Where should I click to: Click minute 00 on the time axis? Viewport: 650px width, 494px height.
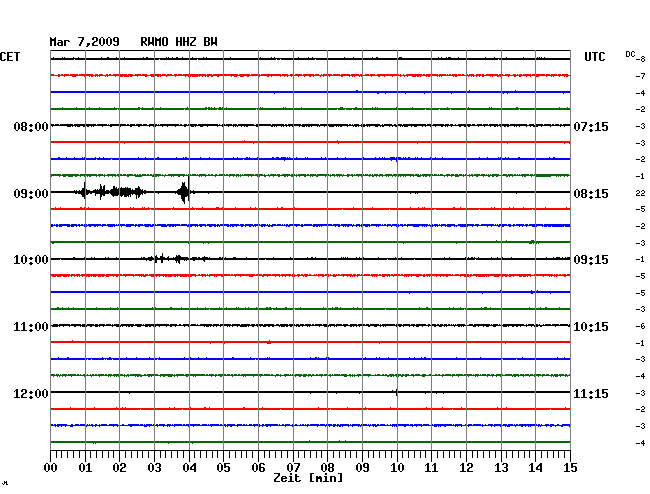(x=51, y=468)
